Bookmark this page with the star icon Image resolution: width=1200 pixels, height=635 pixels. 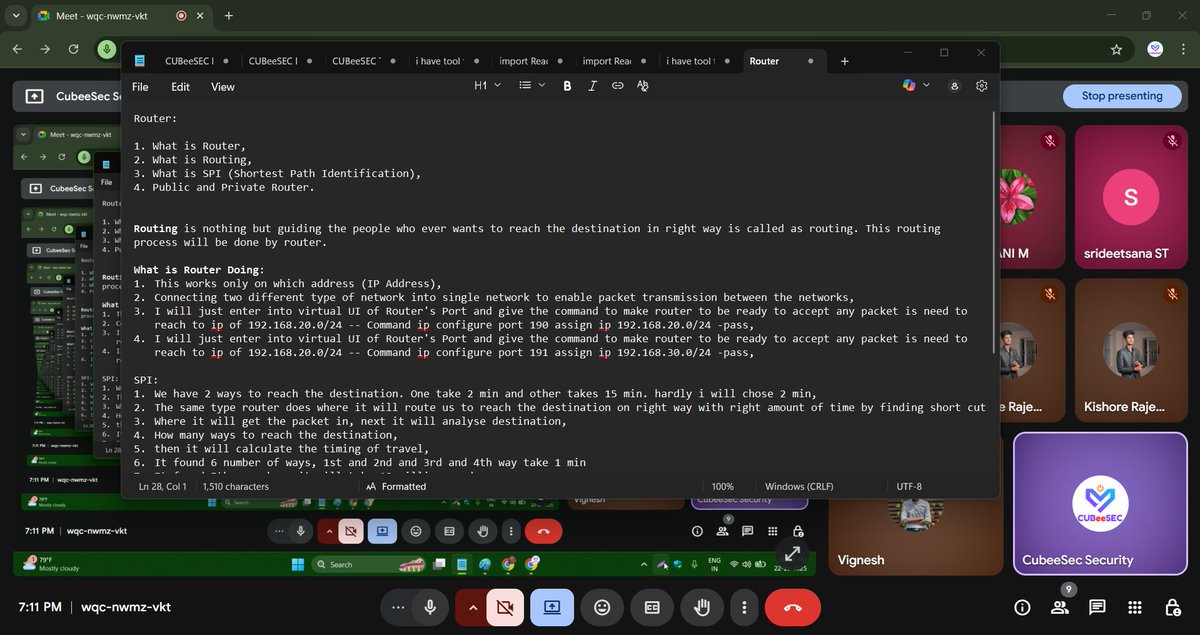coord(1116,49)
